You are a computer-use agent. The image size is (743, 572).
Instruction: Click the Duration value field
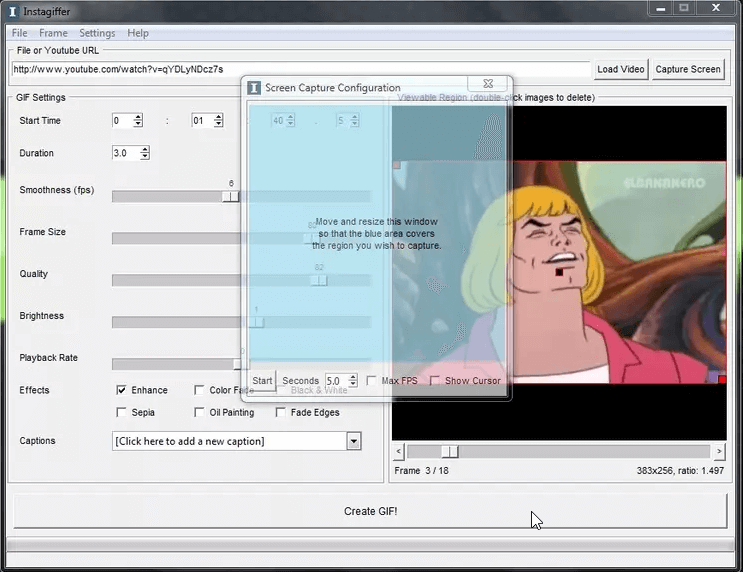pos(126,153)
